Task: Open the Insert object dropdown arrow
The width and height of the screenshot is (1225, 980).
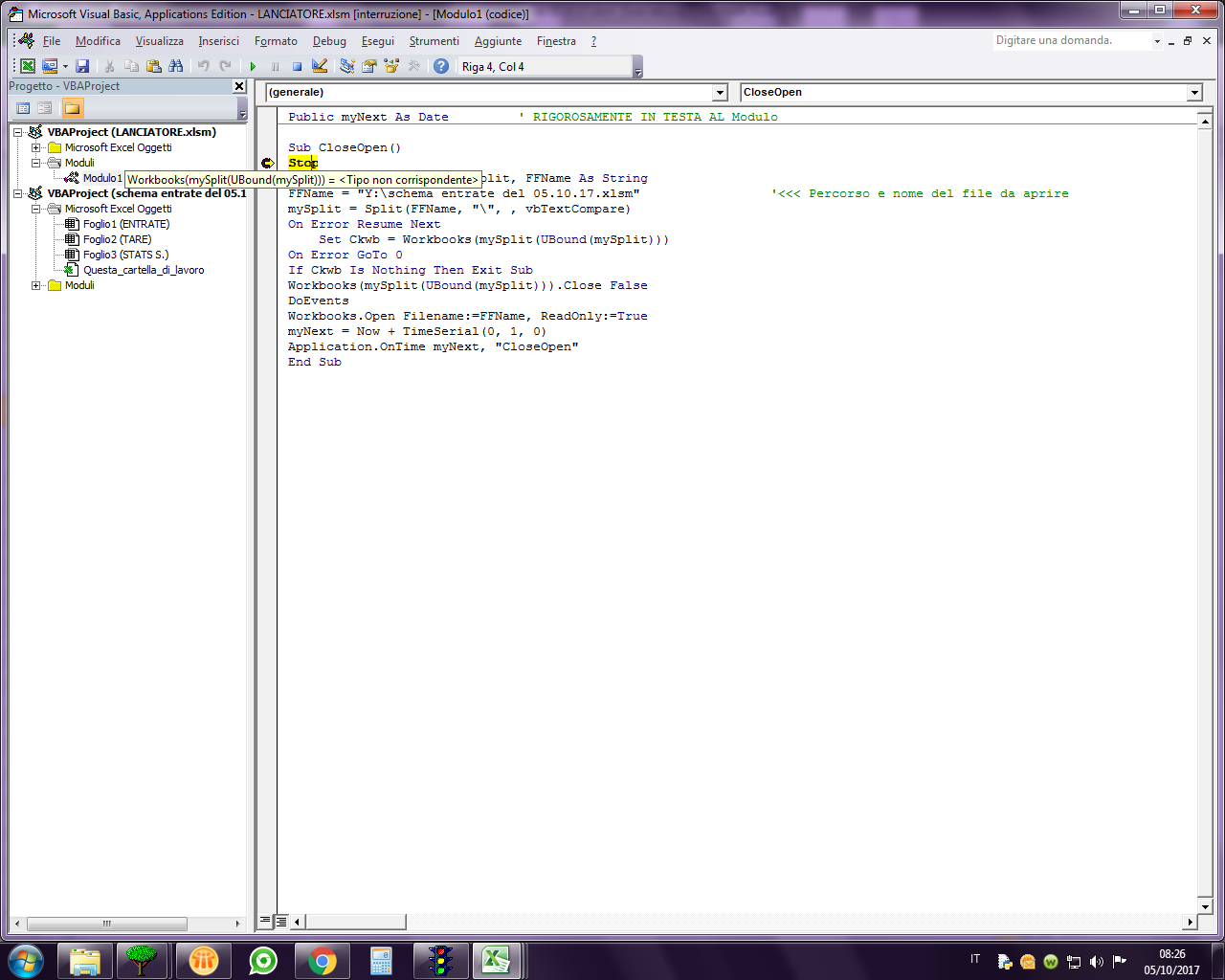Action: pos(65,66)
